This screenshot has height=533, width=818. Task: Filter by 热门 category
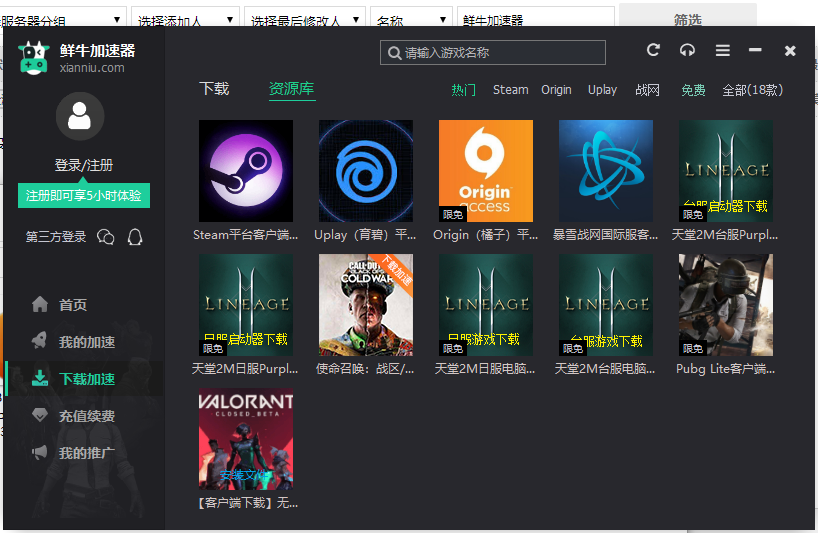463,90
